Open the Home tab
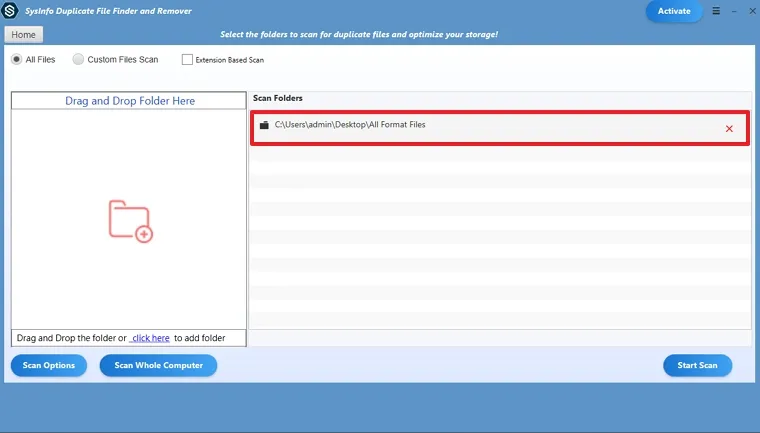 [x=23, y=34]
